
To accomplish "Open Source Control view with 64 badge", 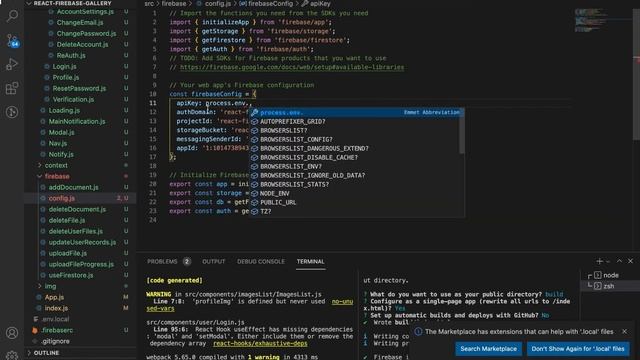I will tap(12, 40).
